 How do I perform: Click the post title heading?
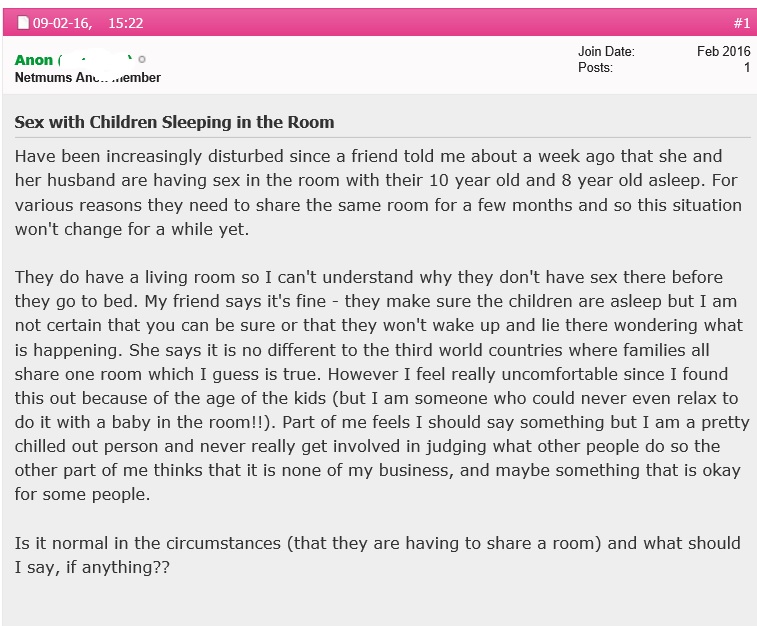coord(174,122)
